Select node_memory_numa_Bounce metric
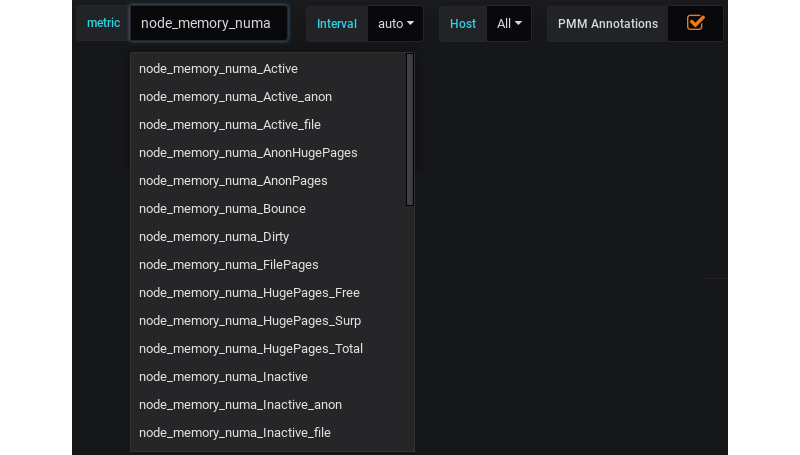Image resolution: width=800 pixels, height=455 pixels. [222, 209]
